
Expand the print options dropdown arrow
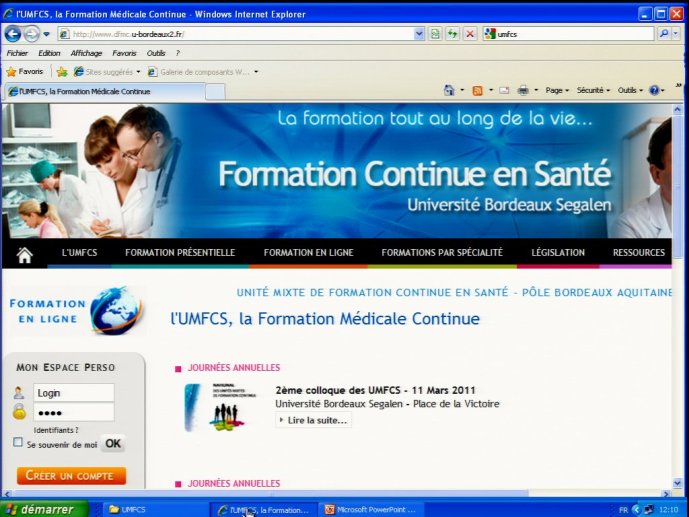click(536, 90)
